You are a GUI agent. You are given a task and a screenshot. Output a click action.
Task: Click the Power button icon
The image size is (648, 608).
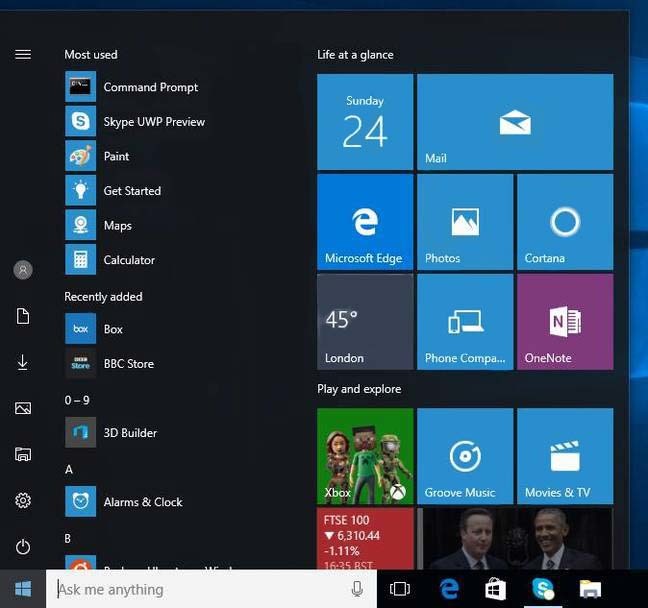click(23, 547)
